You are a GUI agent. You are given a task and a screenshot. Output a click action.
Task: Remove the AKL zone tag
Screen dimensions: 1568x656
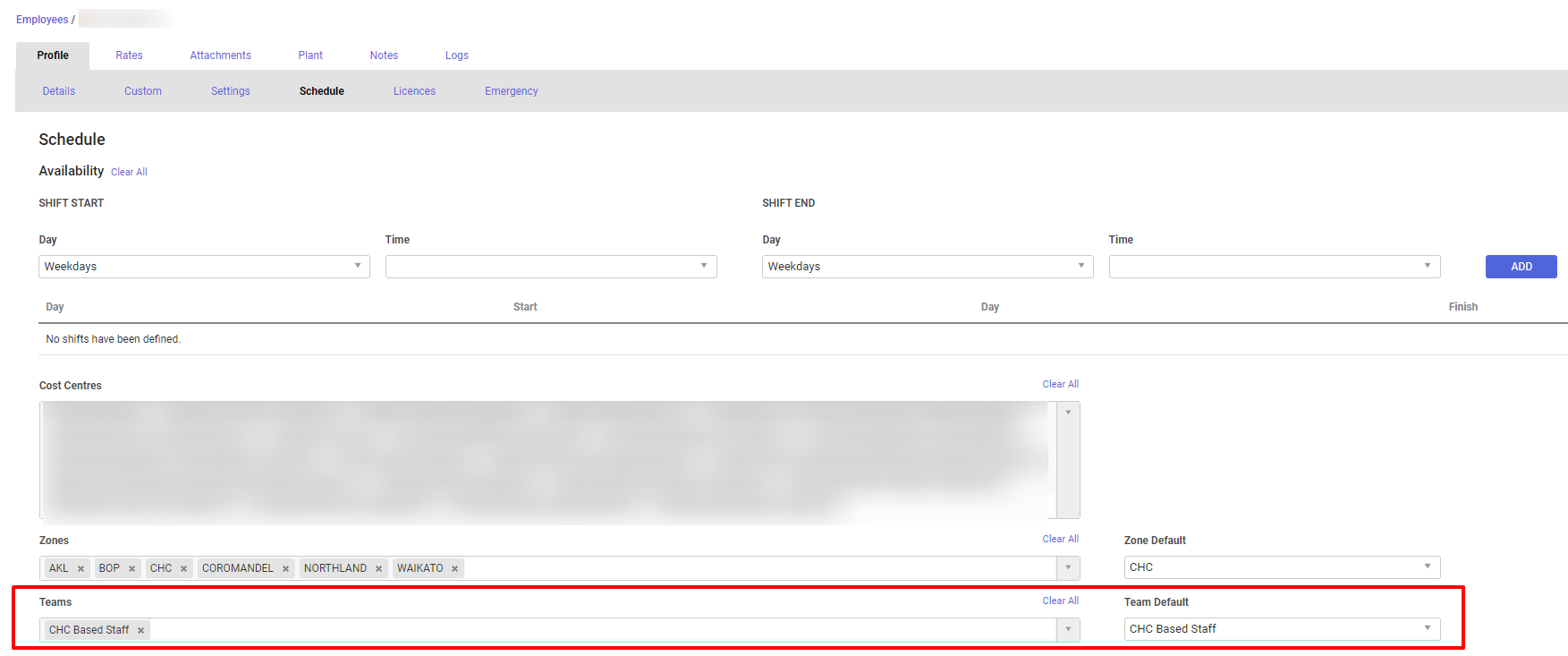pyautogui.click(x=81, y=569)
